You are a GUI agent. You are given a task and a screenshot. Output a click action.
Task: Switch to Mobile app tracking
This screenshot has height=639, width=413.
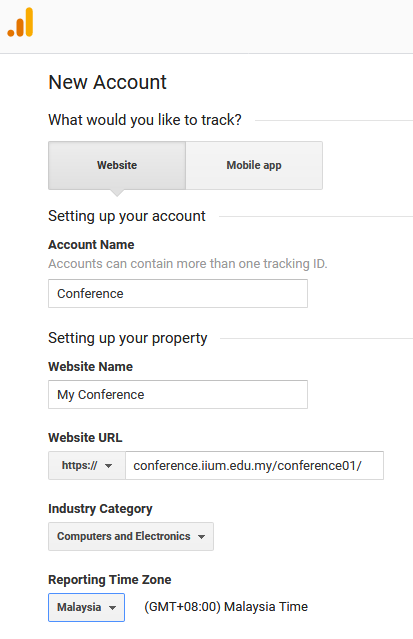click(x=254, y=165)
